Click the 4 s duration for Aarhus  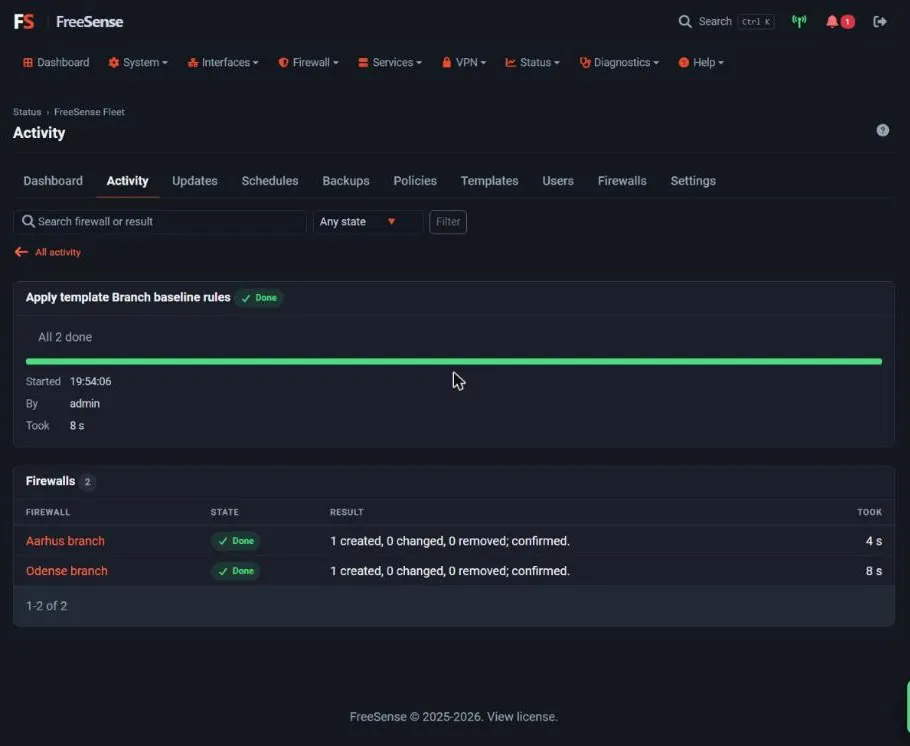(x=873, y=540)
